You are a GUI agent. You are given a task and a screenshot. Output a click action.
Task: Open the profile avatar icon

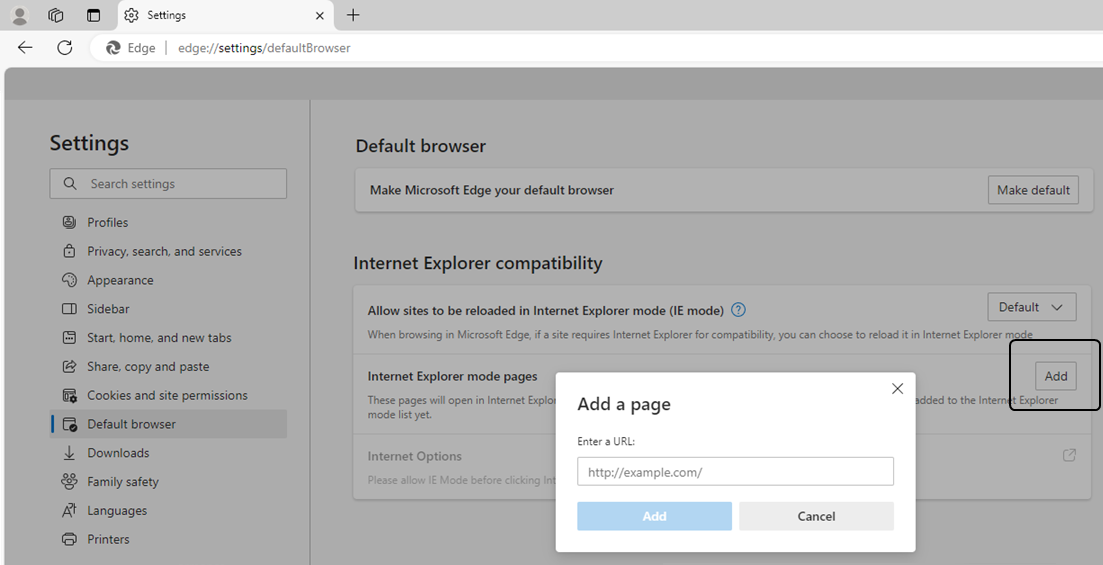coord(19,15)
